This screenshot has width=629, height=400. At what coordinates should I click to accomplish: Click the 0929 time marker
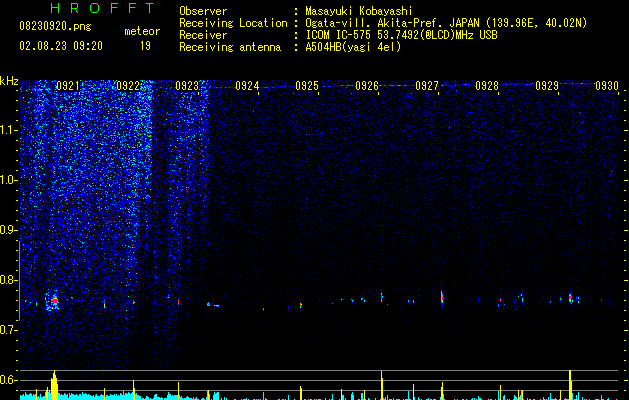coord(547,85)
